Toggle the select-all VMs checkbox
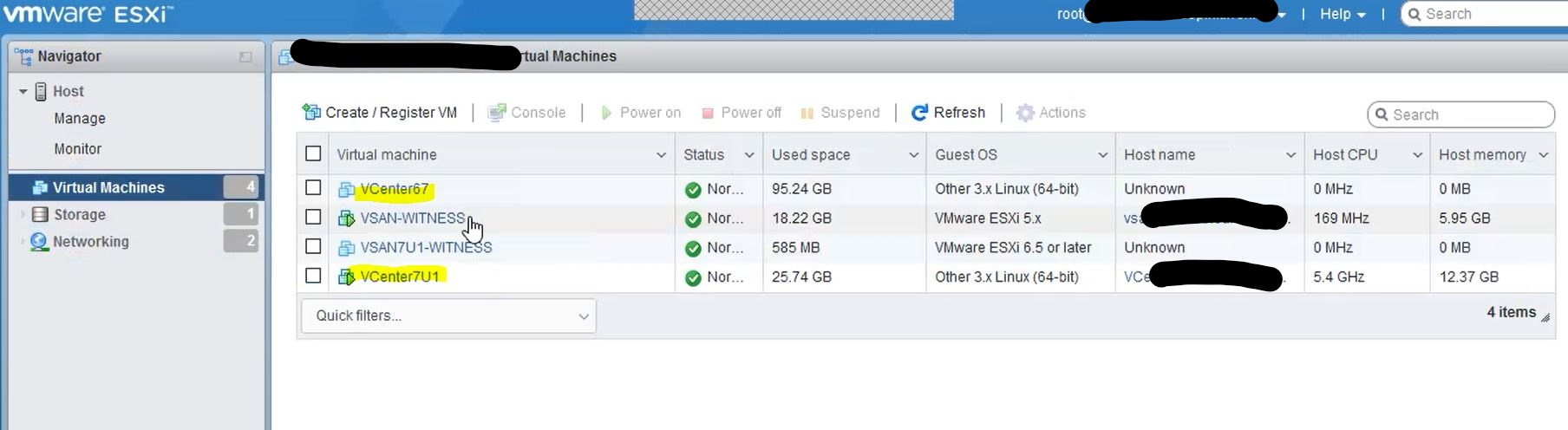The width and height of the screenshot is (1568, 430). (313, 153)
